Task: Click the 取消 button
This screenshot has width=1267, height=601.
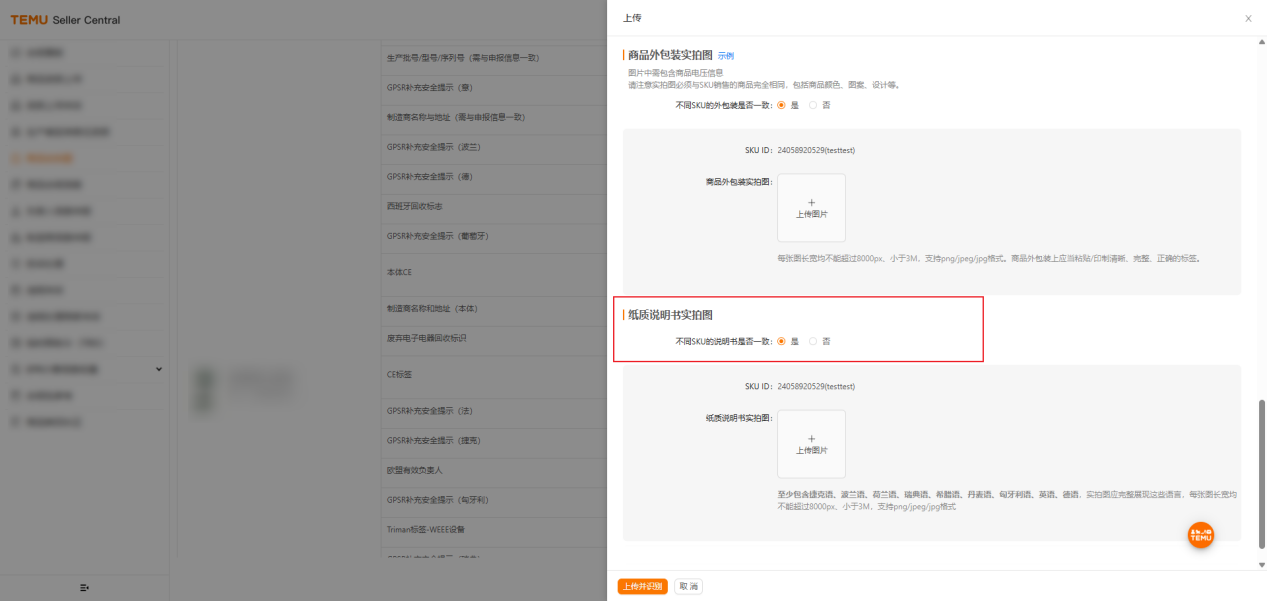Action: click(687, 586)
